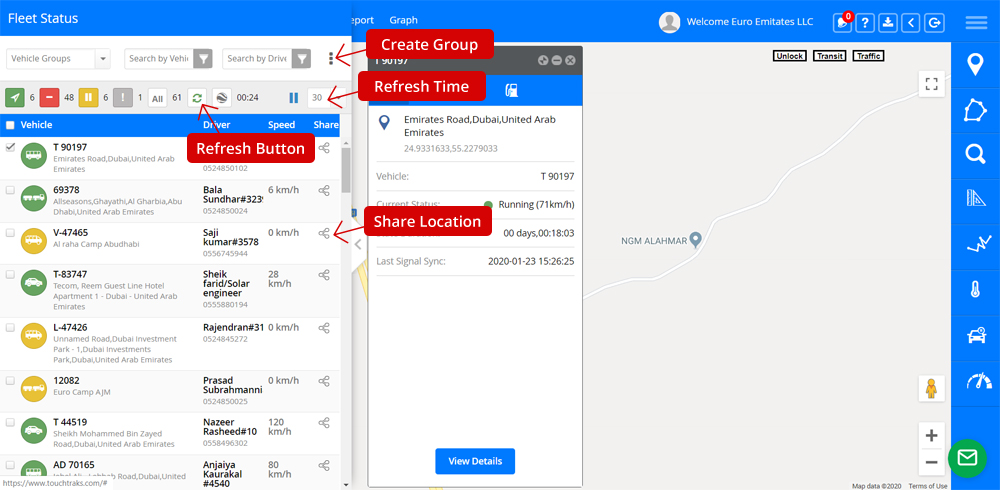Open the Graph menu
The width and height of the screenshot is (1000, 490).
point(403,20)
